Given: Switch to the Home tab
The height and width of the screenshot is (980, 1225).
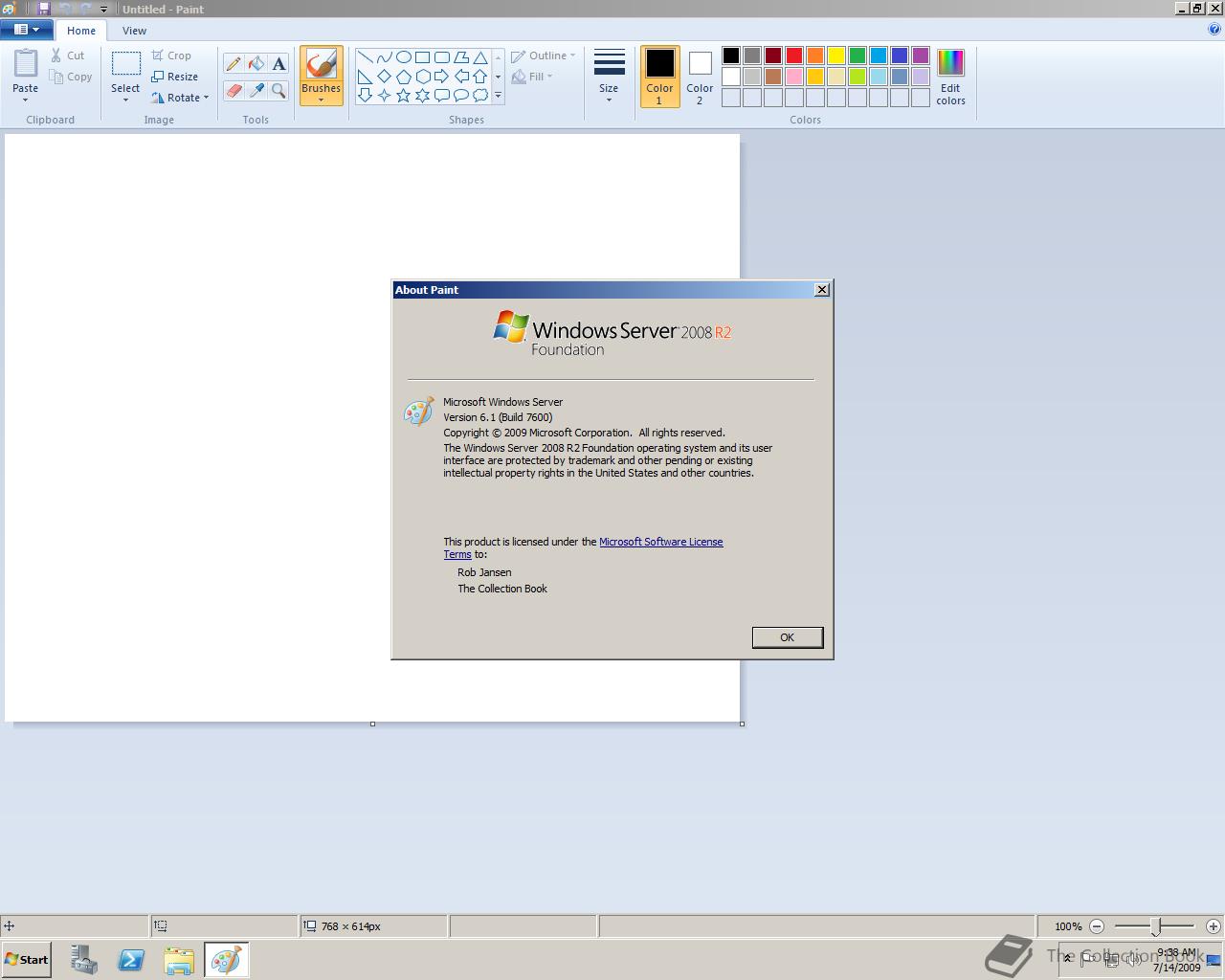Looking at the screenshot, I should point(81,31).
